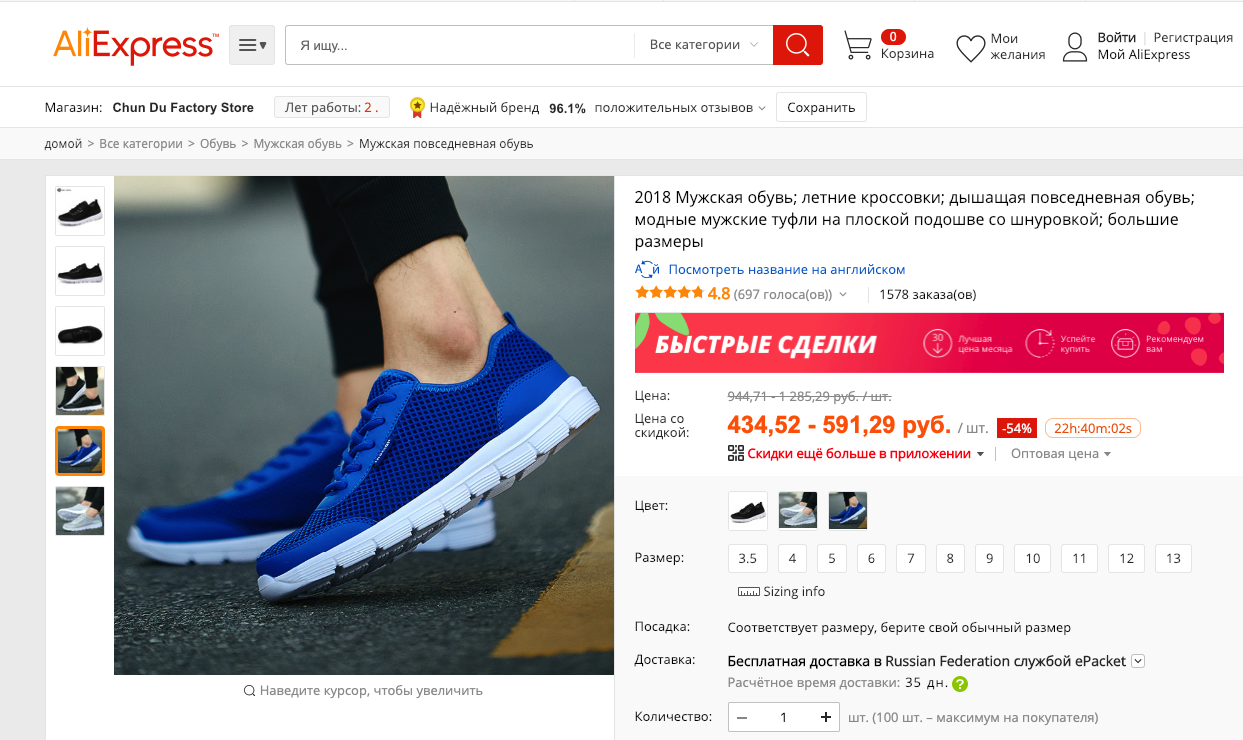Click the main blue sneaker product image
The width and height of the screenshot is (1243, 740).
point(364,425)
